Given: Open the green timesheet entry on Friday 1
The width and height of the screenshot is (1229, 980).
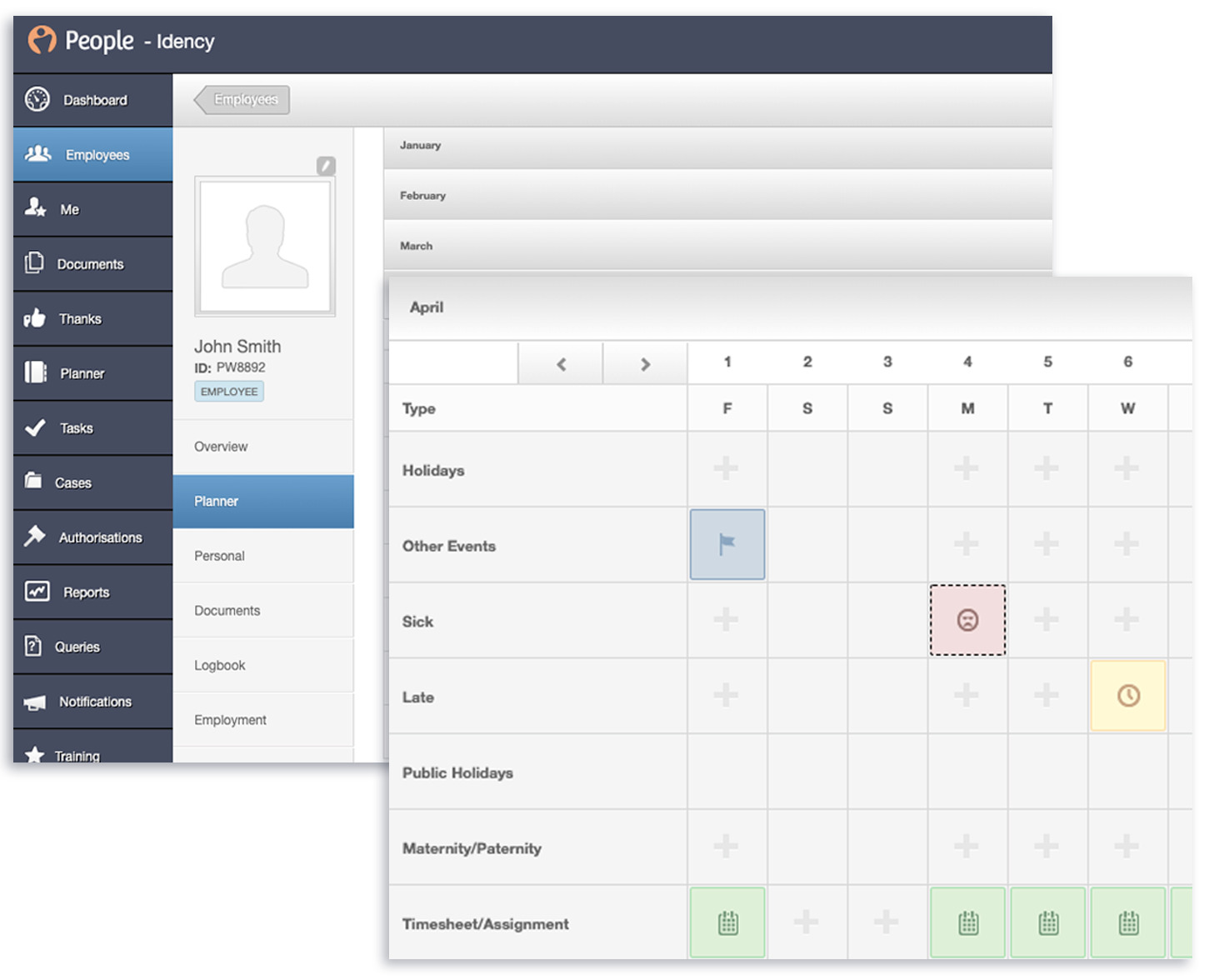Looking at the screenshot, I should 727,922.
